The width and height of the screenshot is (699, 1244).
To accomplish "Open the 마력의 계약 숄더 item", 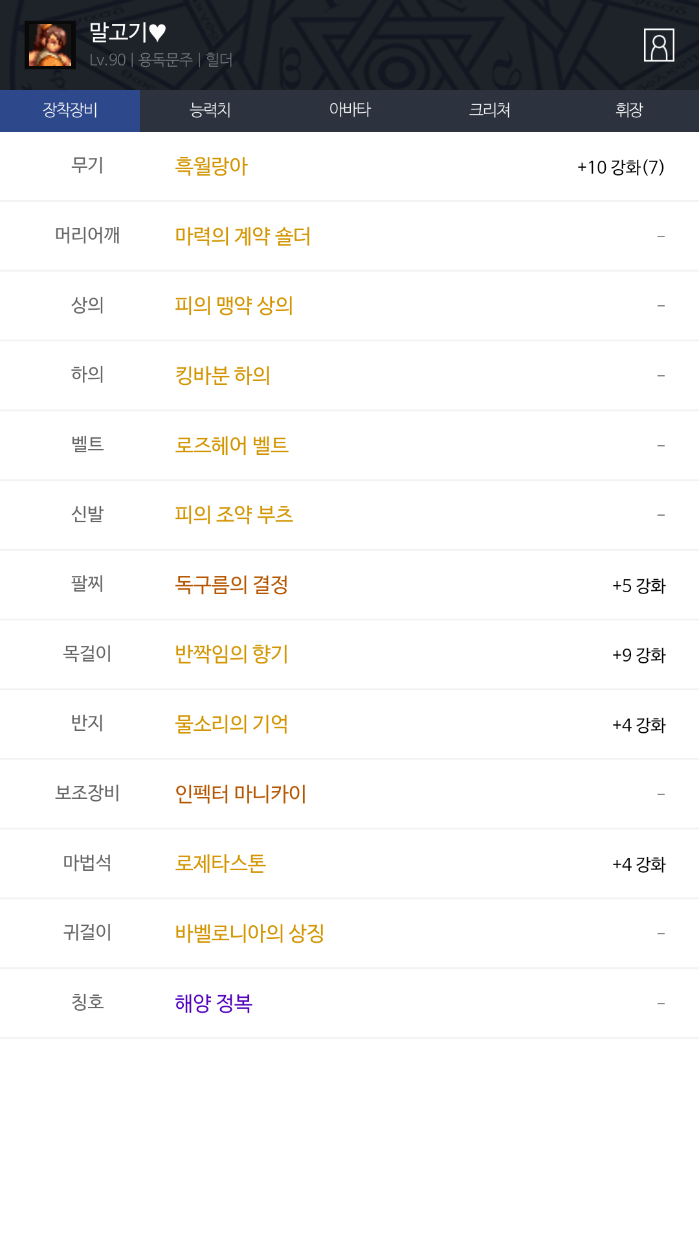I will click(243, 236).
